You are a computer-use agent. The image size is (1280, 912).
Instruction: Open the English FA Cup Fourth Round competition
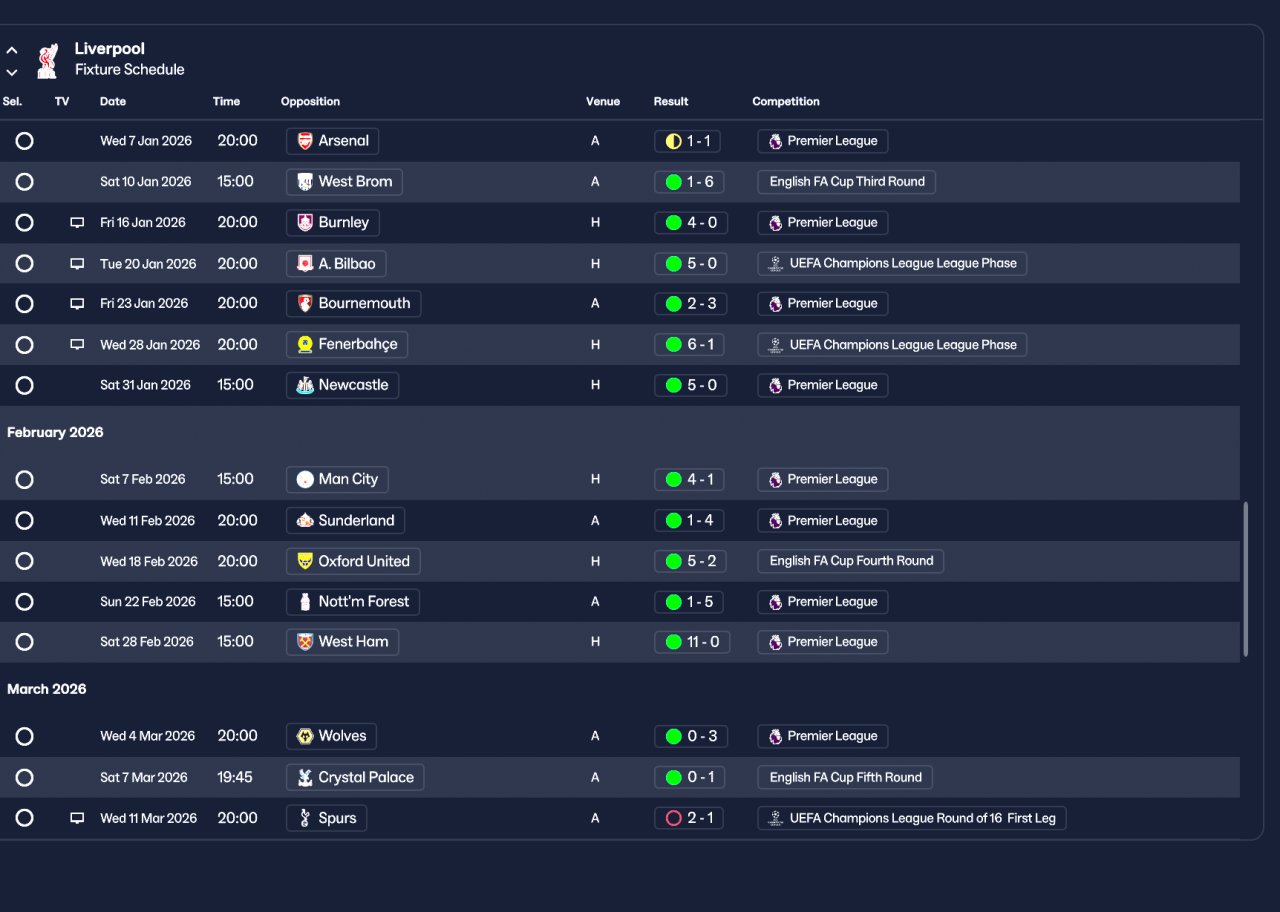[x=851, y=561]
